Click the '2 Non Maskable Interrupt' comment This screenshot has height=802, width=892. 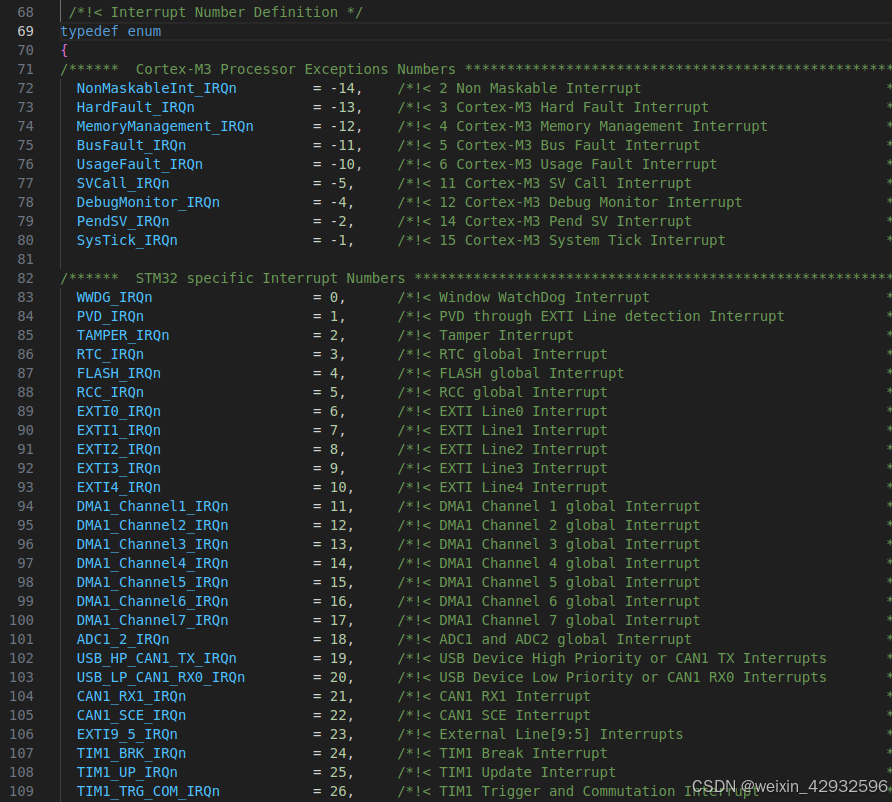pyautogui.click(x=540, y=88)
